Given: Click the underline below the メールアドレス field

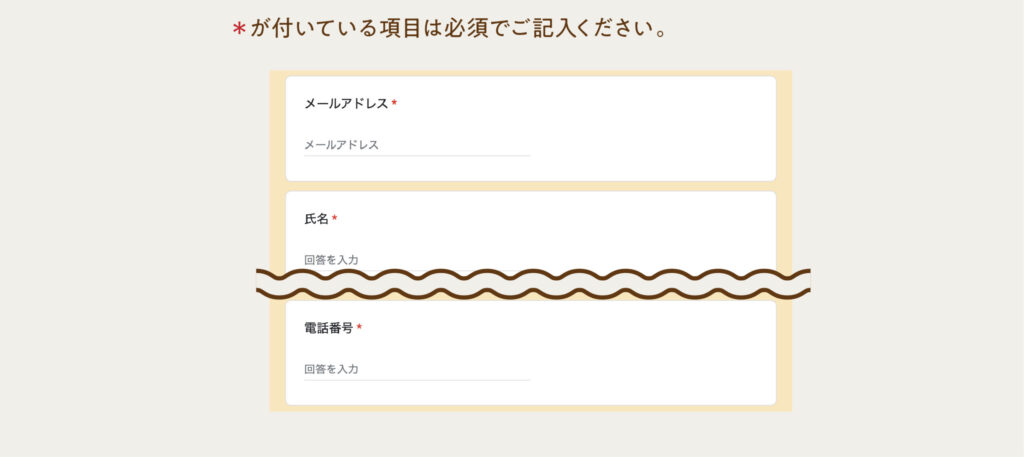Looking at the screenshot, I should (416, 156).
